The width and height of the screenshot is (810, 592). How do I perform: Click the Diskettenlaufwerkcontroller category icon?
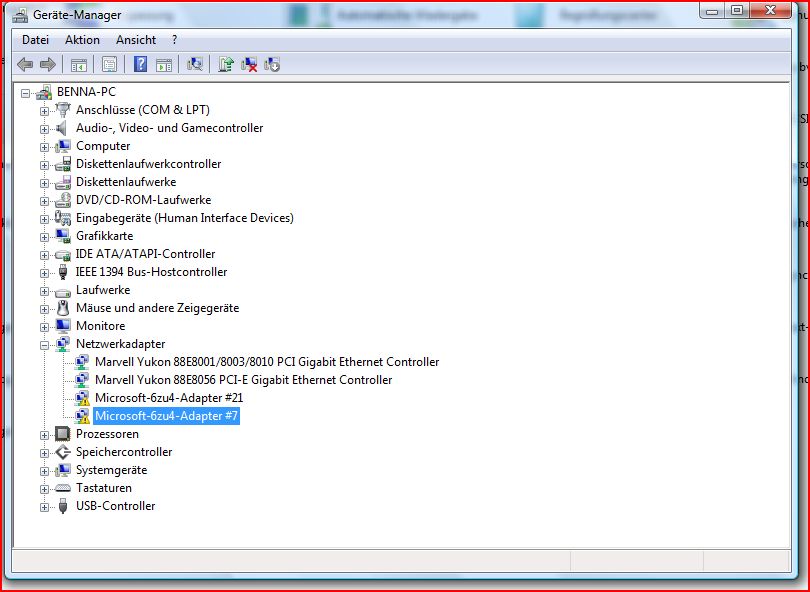(x=63, y=164)
